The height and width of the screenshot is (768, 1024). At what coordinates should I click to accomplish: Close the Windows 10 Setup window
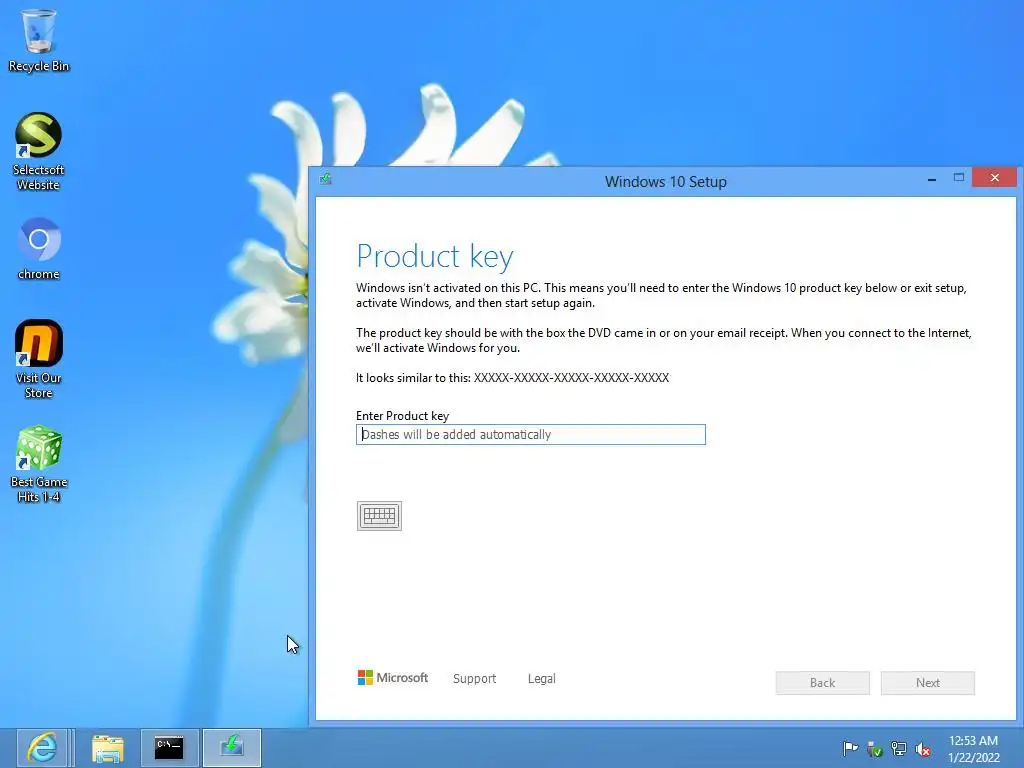pyautogui.click(x=994, y=178)
